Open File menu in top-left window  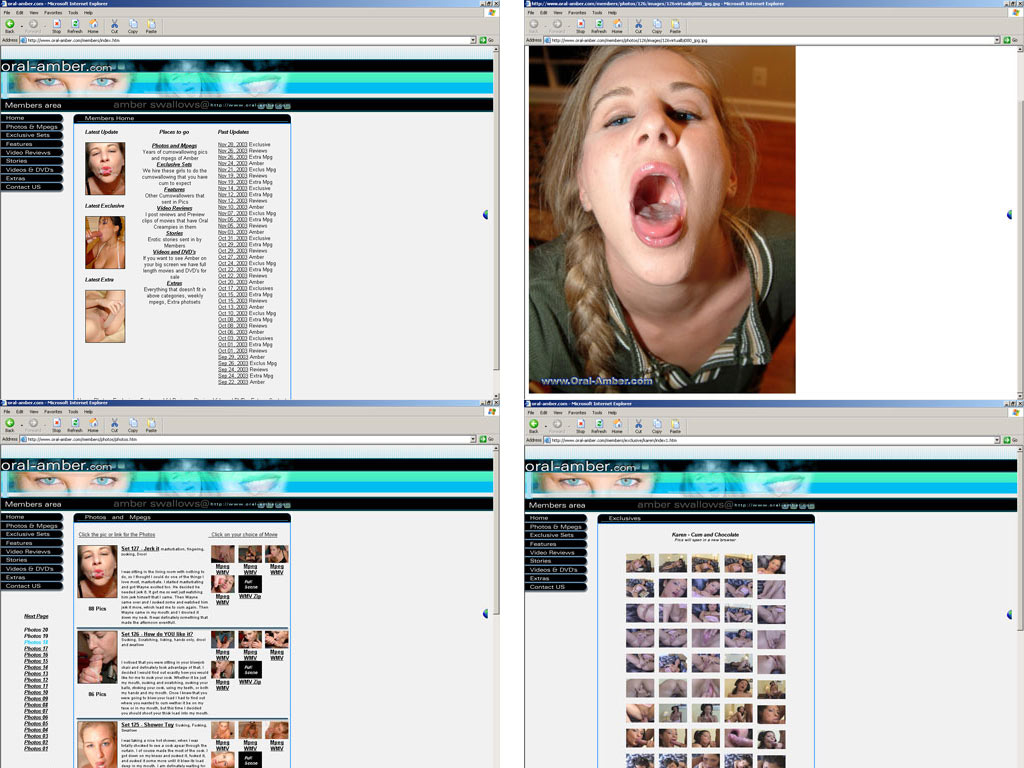click(x=7, y=12)
